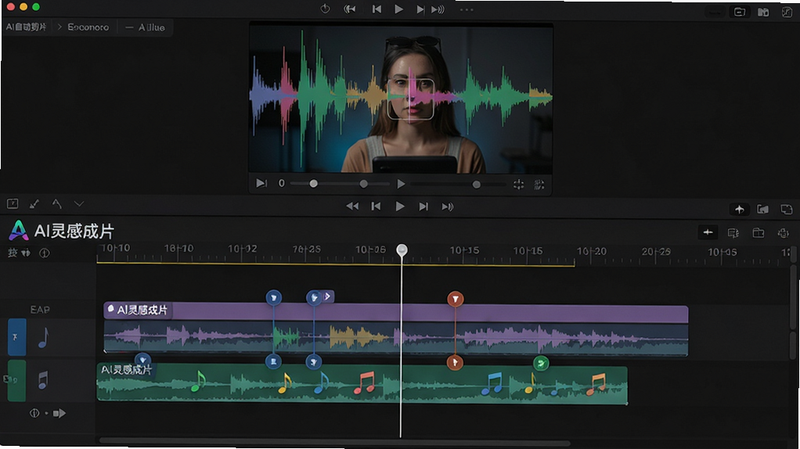The height and width of the screenshot is (449, 800).
Task: Click the music file icon on green track
Action: click(x=43, y=380)
